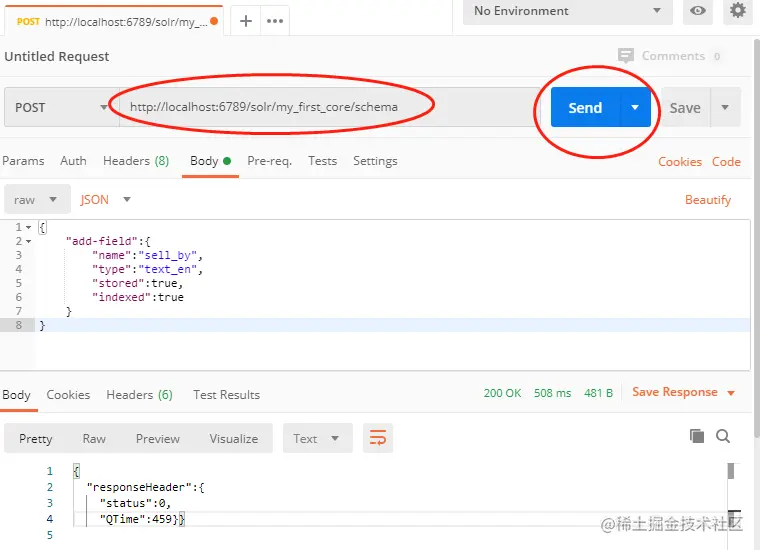Click the request URL input field
The image size is (760, 550).
[330, 107]
